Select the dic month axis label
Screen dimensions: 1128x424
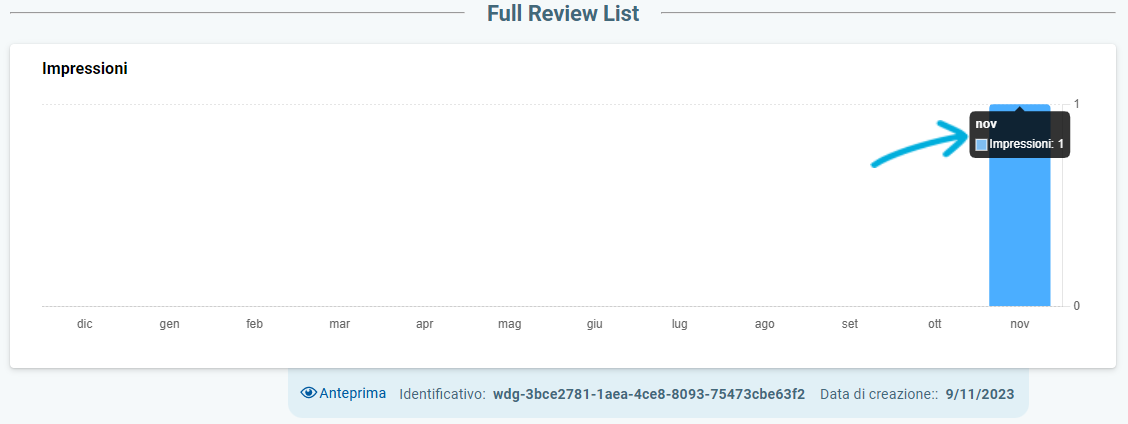click(85, 324)
